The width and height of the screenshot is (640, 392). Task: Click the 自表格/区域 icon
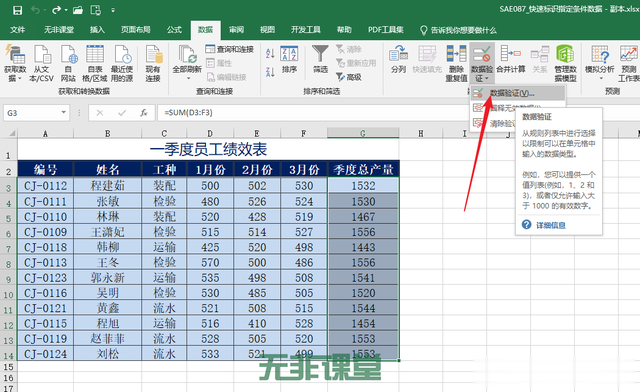[x=95, y=64]
